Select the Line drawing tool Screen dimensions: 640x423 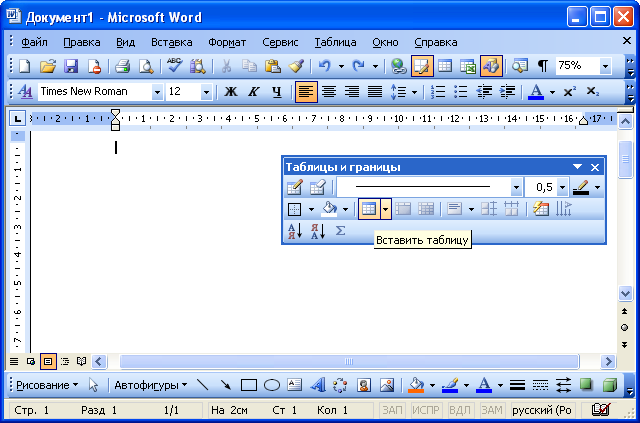click(203, 385)
